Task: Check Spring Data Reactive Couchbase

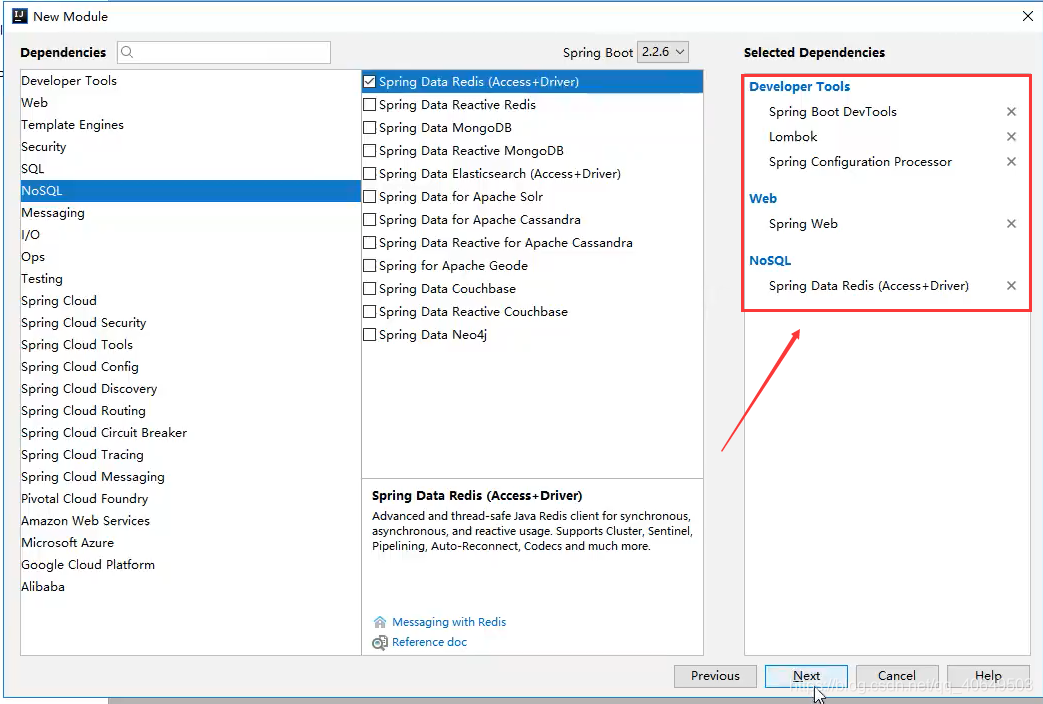Action: click(369, 311)
